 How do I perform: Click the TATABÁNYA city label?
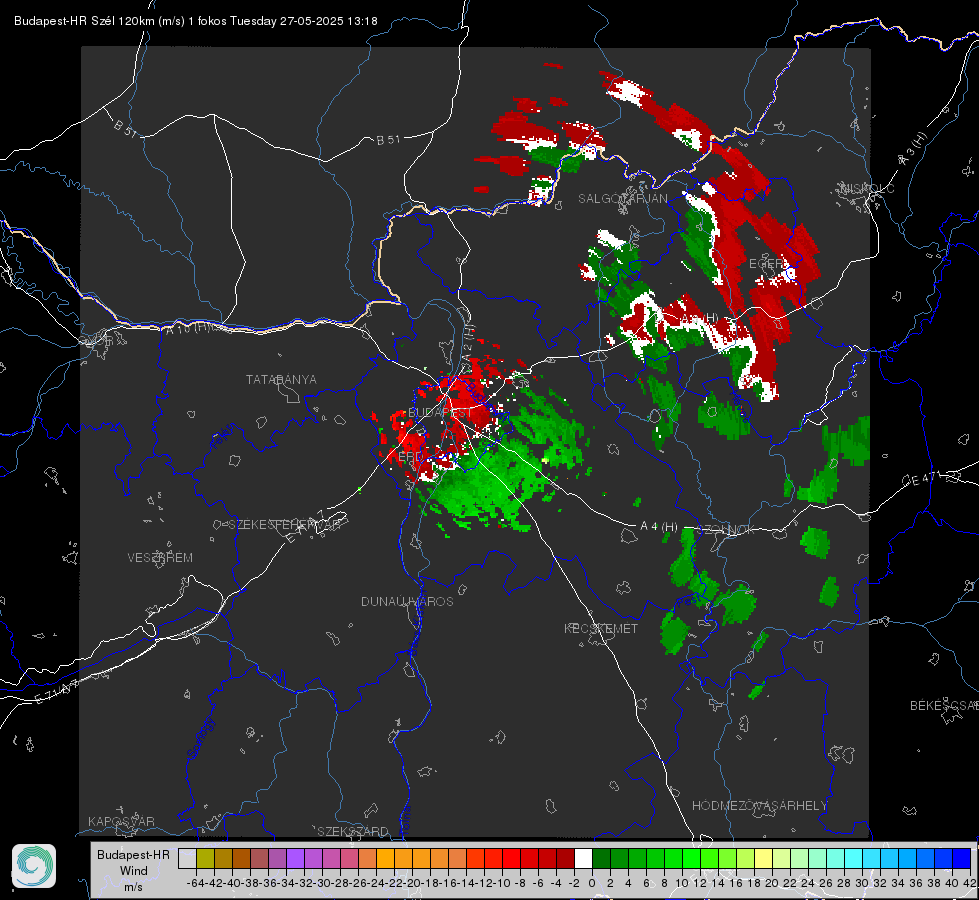click(x=281, y=380)
